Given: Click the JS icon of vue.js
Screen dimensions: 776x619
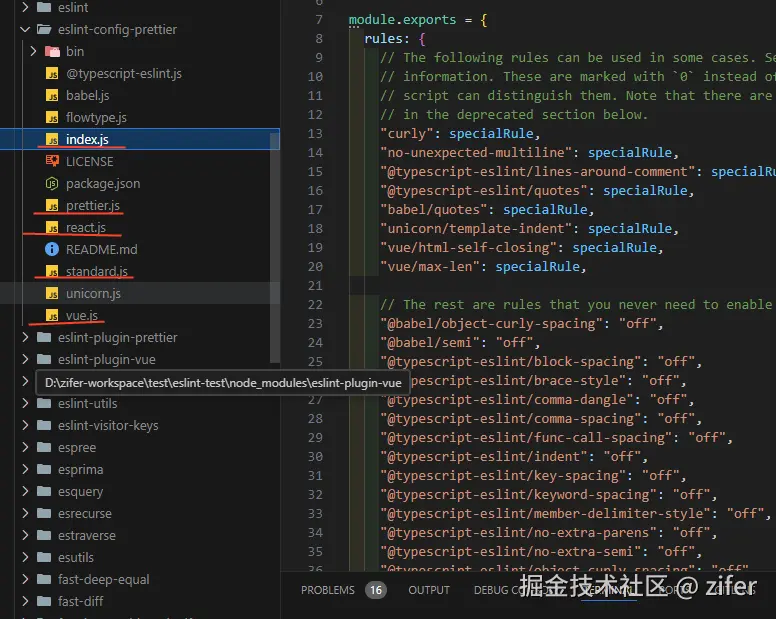Looking at the screenshot, I should coord(52,315).
